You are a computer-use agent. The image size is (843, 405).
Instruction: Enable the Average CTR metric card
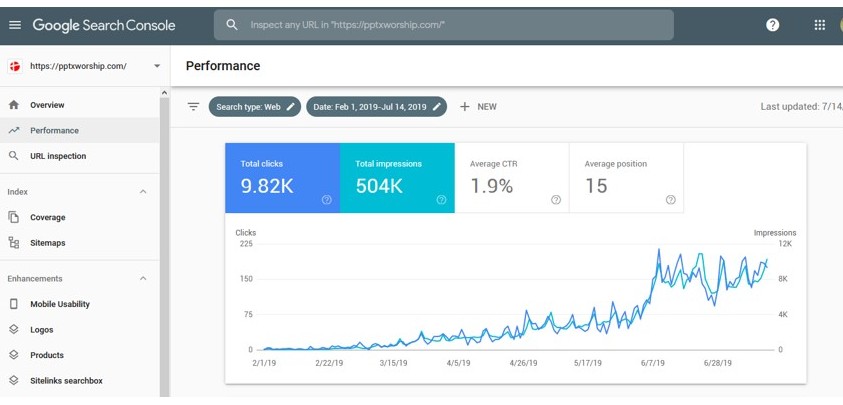[x=511, y=177]
